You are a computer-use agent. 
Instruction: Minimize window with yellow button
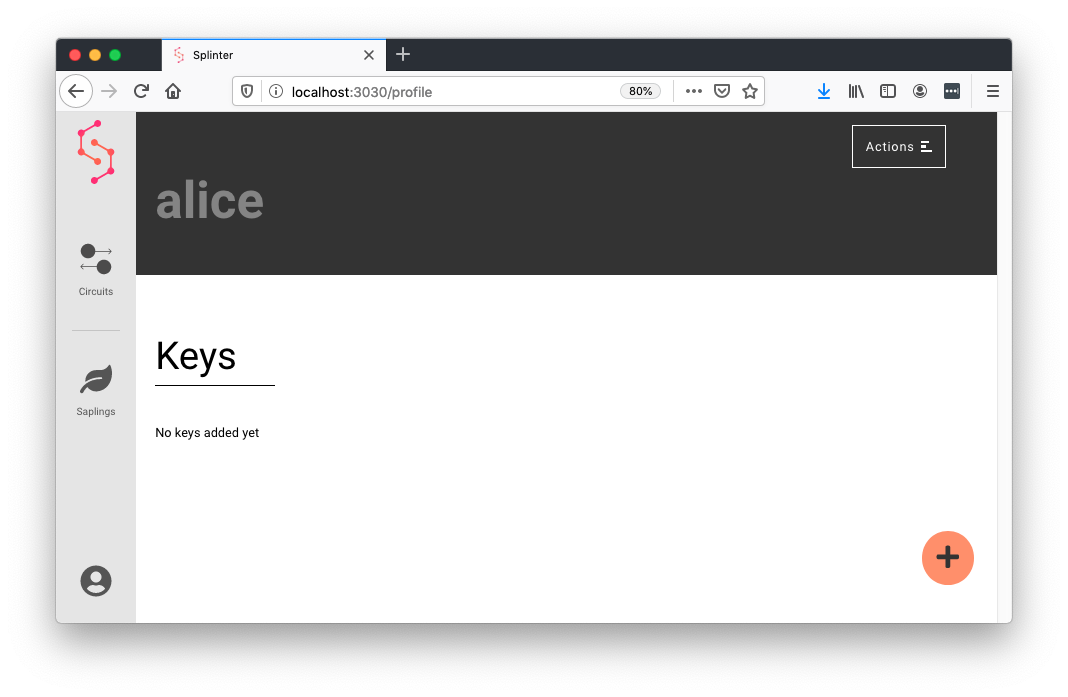pos(95,55)
